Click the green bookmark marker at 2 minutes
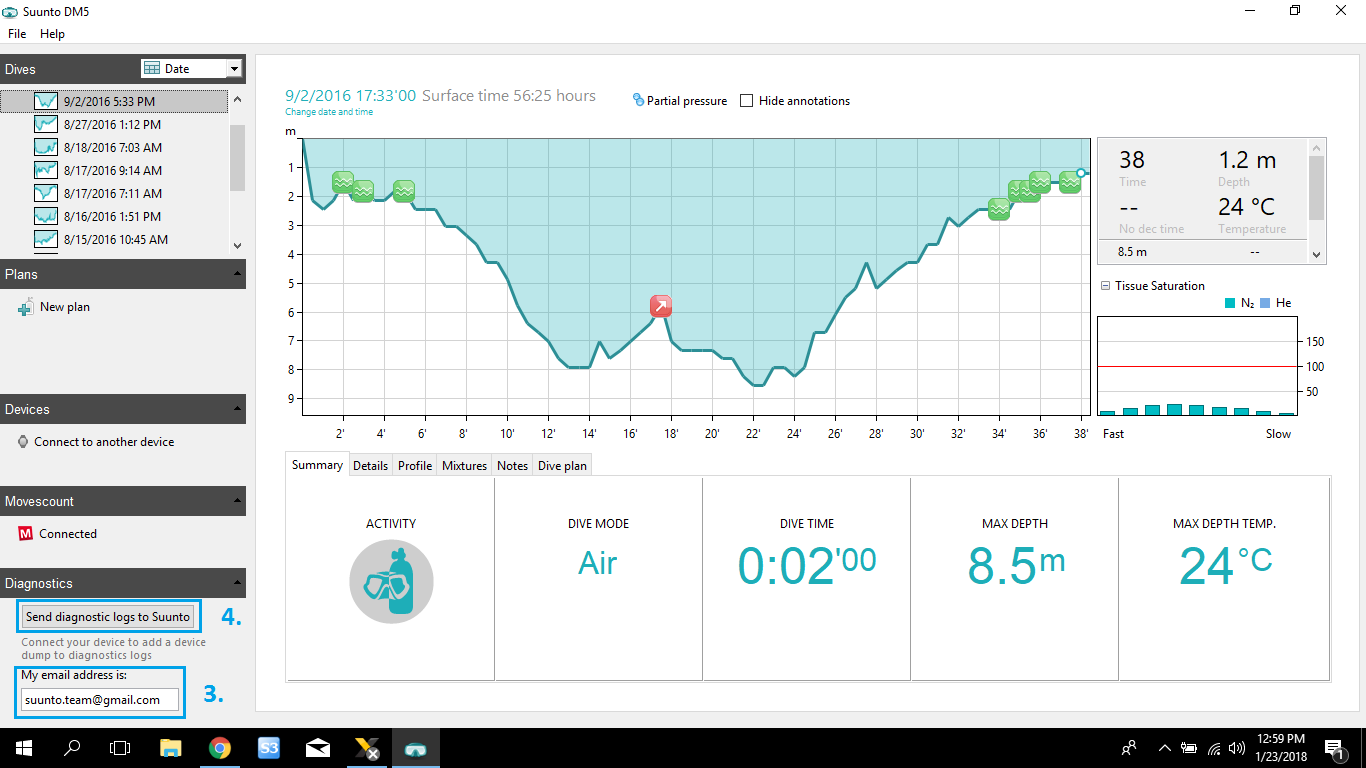Image resolution: width=1366 pixels, height=768 pixels. click(x=343, y=182)
